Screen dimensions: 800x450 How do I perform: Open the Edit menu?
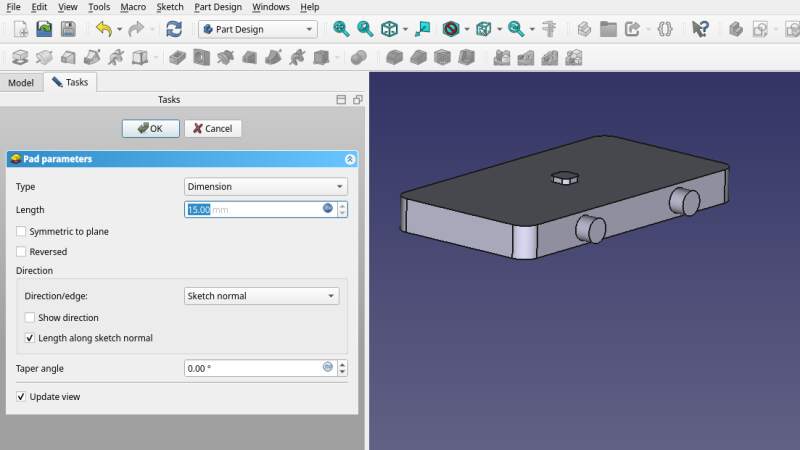(x=39, y=7)
